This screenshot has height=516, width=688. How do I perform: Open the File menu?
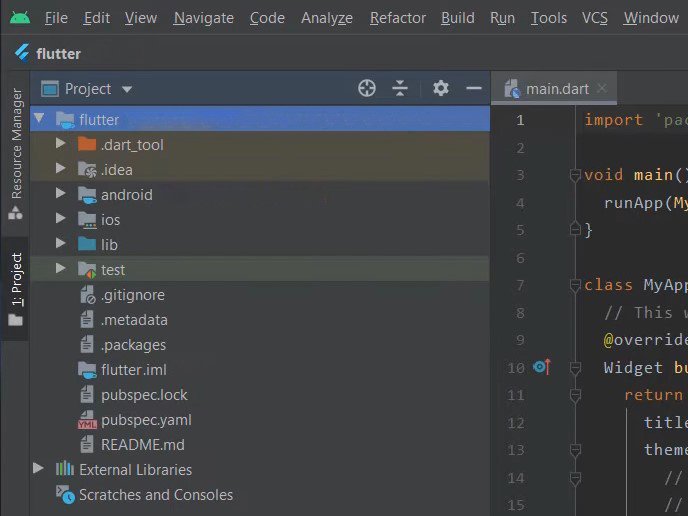[x=56, y=18]
